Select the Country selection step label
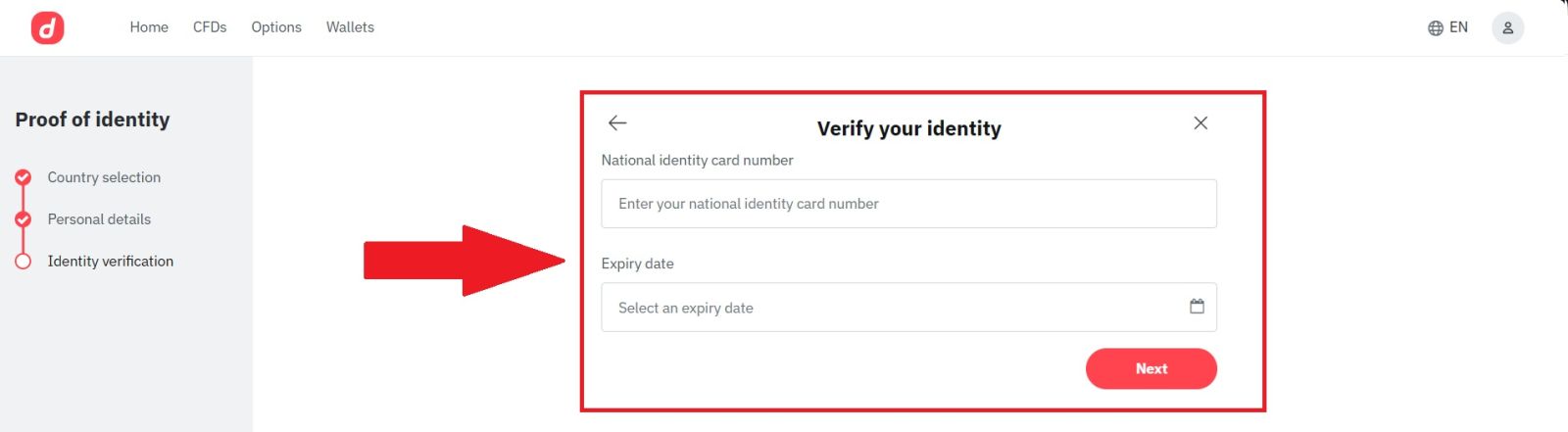The height and width of the screenshot is (432, 1568). click(104, 177)
